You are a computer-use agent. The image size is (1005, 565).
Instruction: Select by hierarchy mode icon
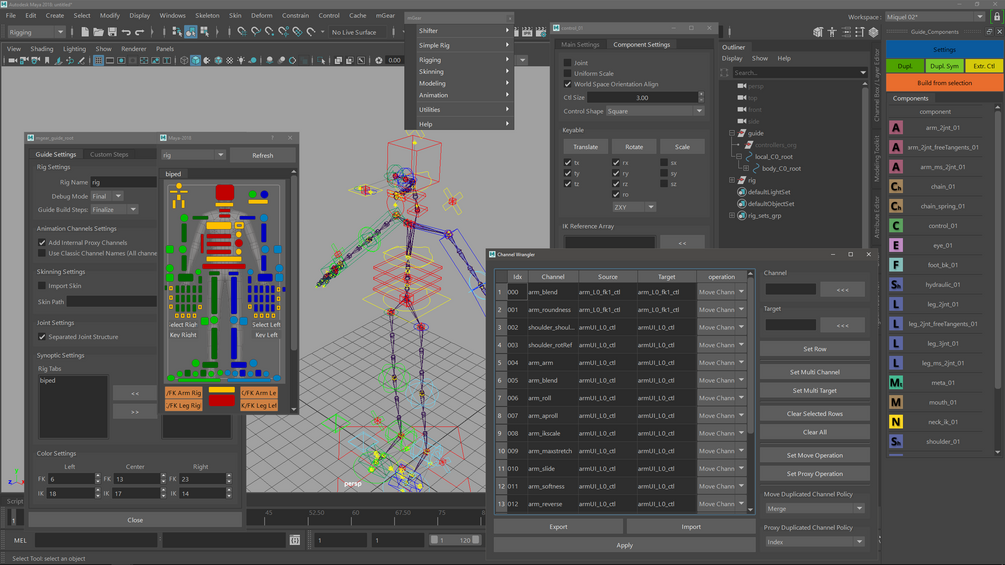pyautogui.click(x=177, y=32)
